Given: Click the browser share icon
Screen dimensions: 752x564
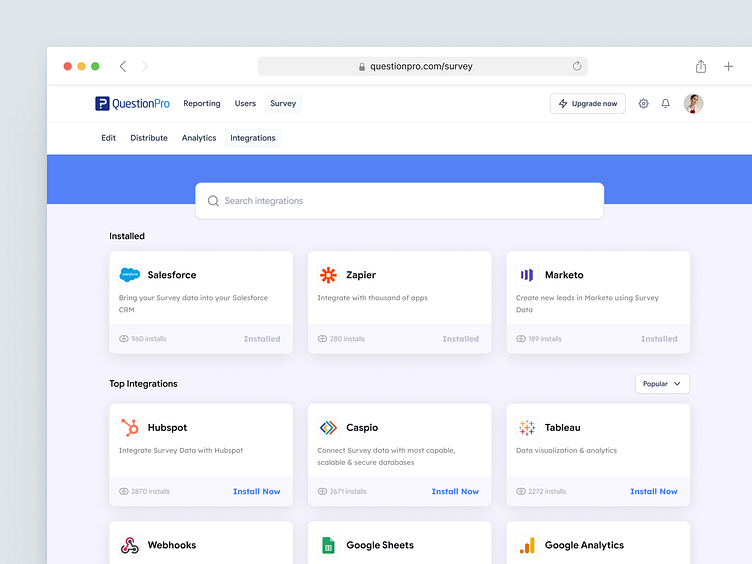Looking at the screenshot, I should [x=701, y=66].
